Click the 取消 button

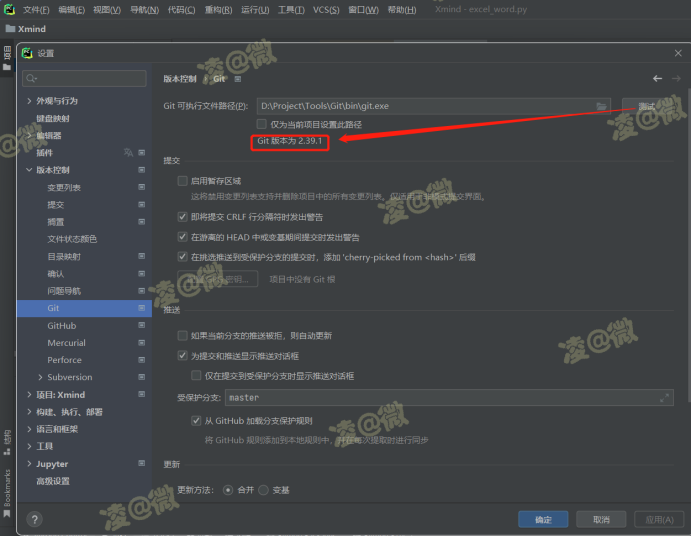[x=601, y=520]
